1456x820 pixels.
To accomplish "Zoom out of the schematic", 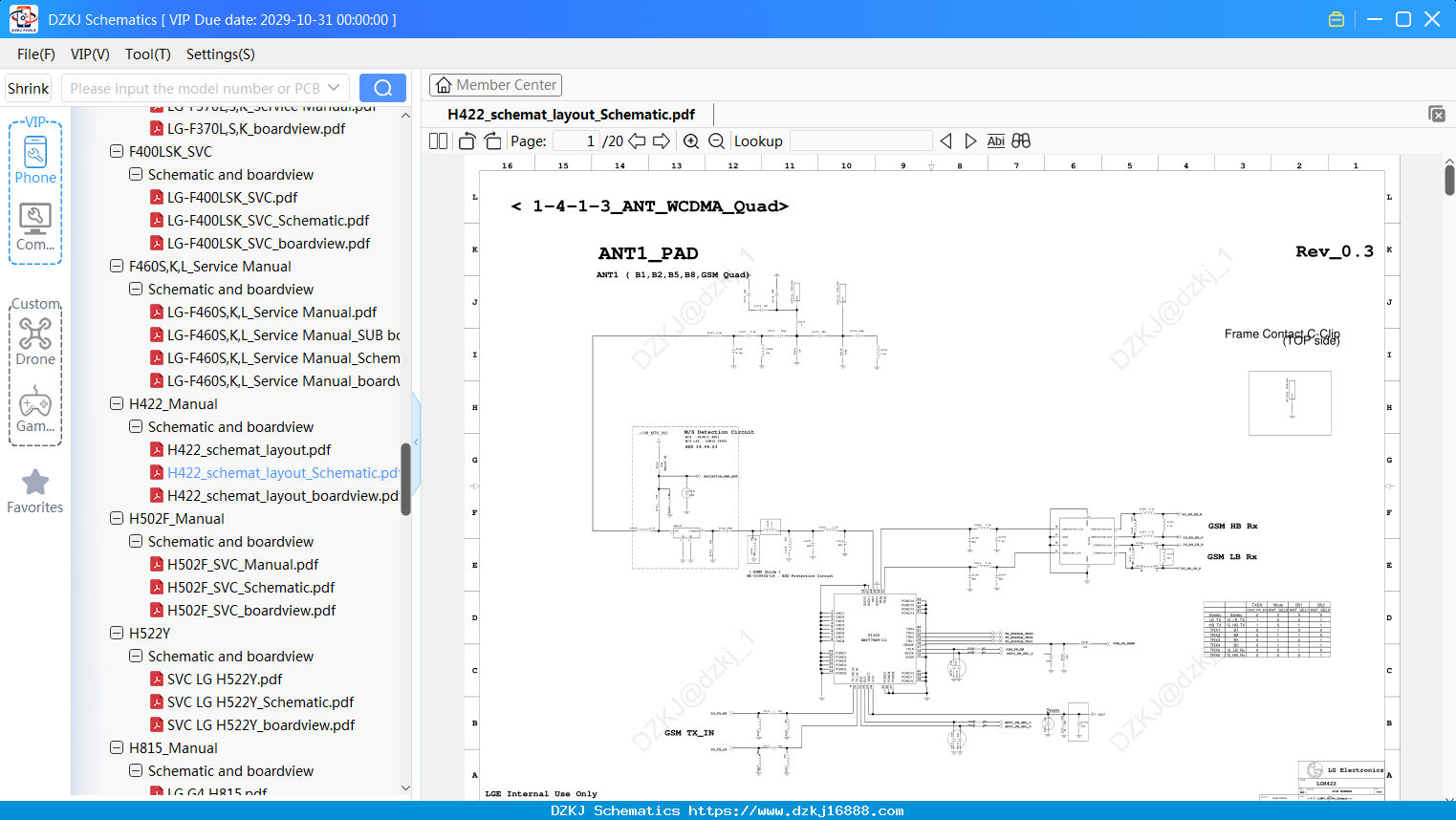I will 716,141.
